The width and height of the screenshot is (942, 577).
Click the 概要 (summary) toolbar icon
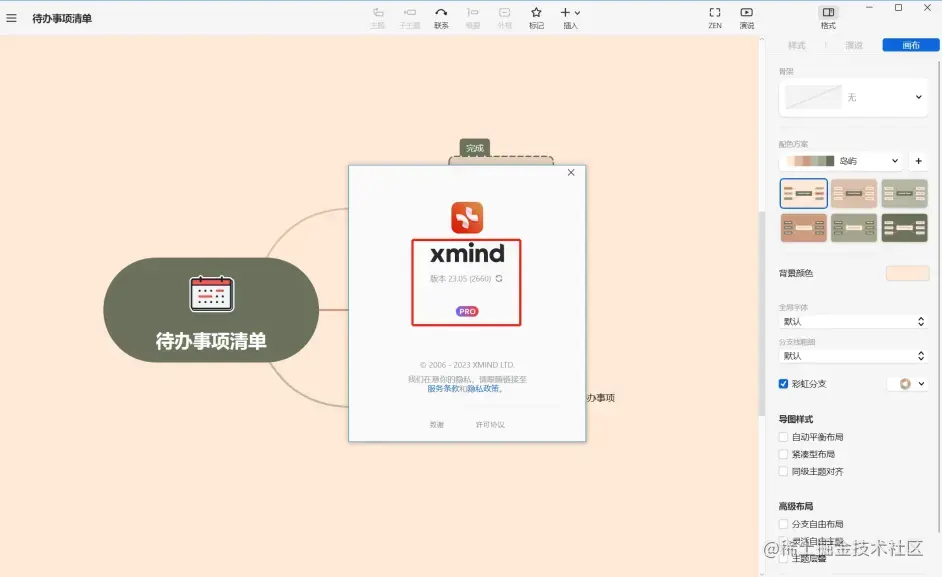473,18
